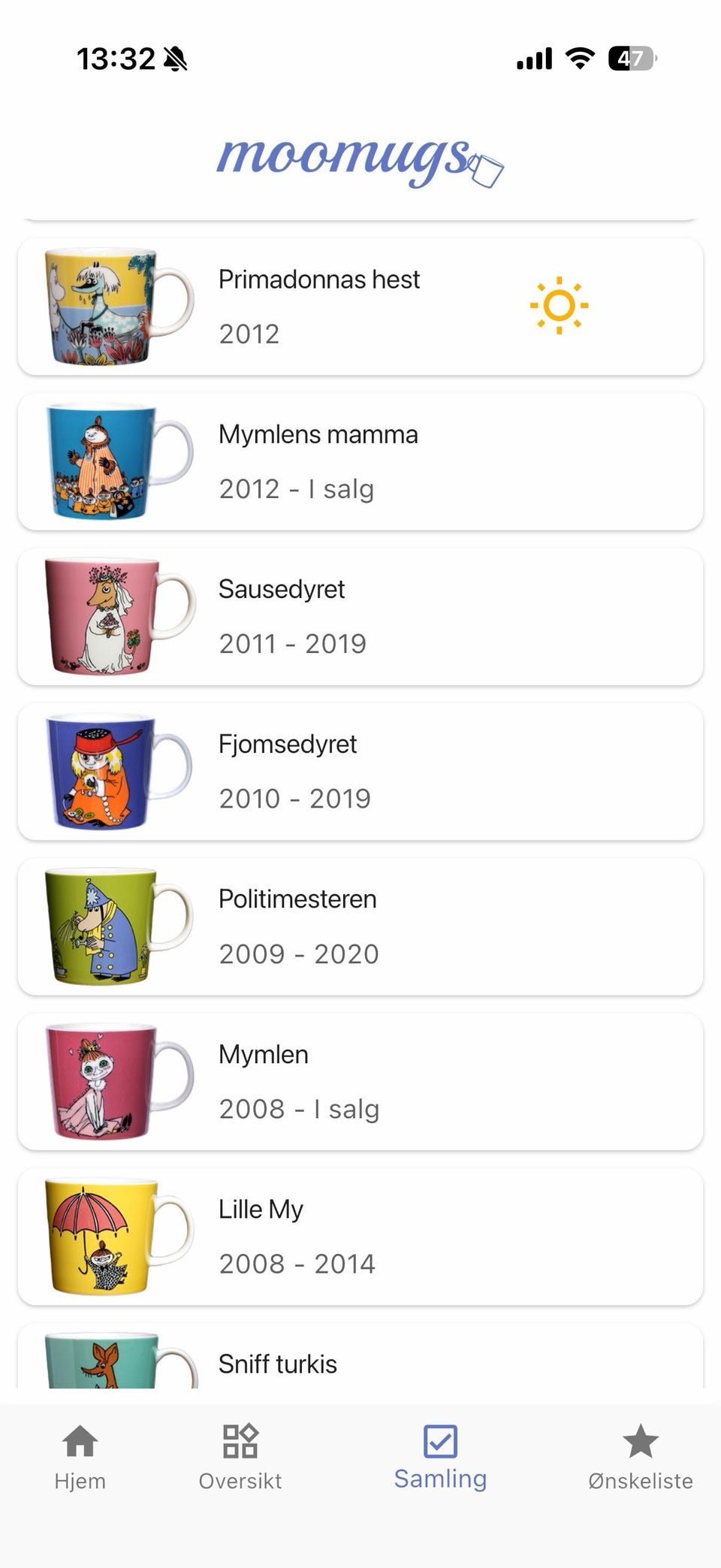This screenshot has height=1568, width=721.
Task: Tap the battery indicator in status bar
Action: tap(632, 58)
